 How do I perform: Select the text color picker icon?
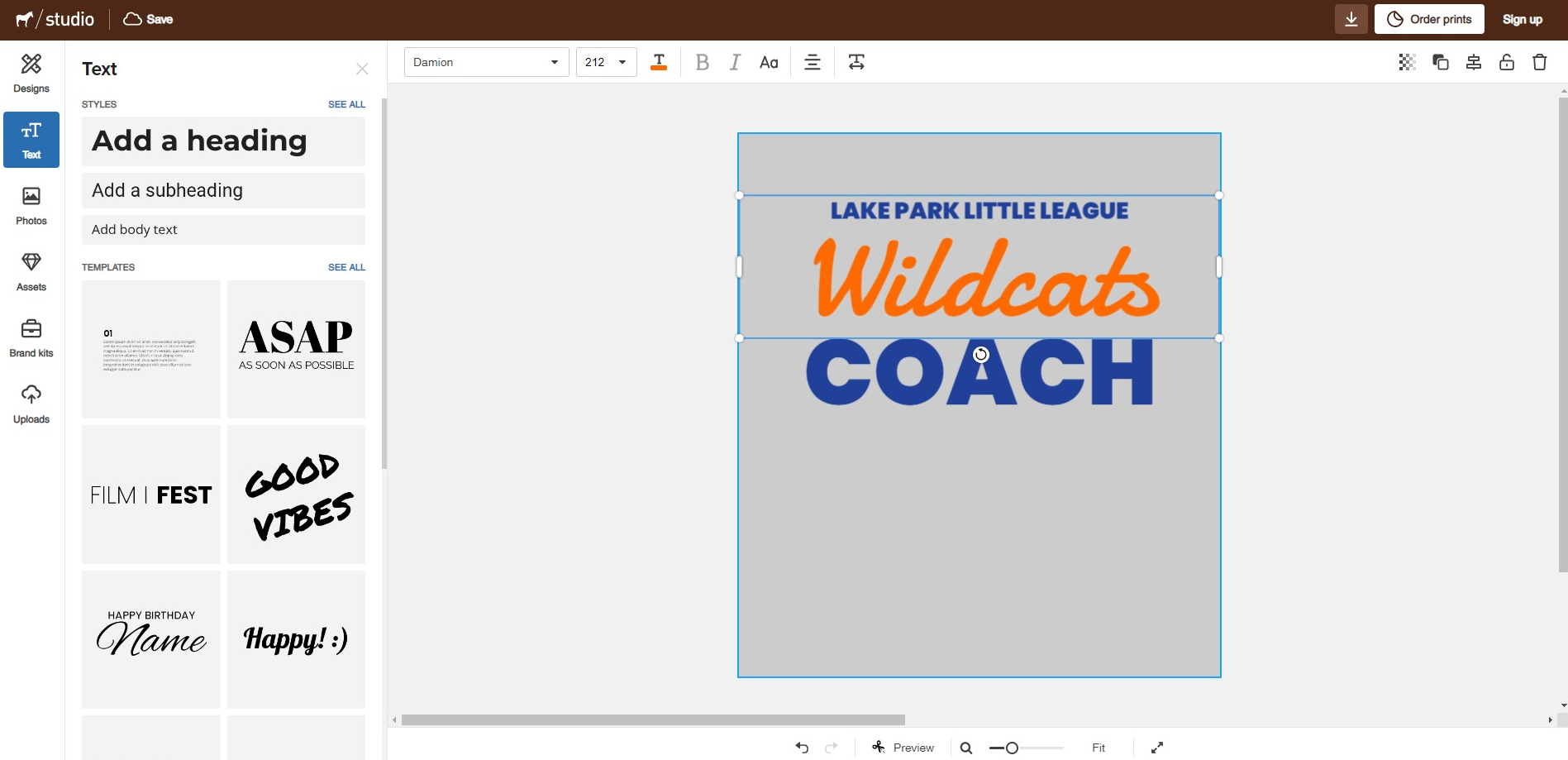[659, 61]
